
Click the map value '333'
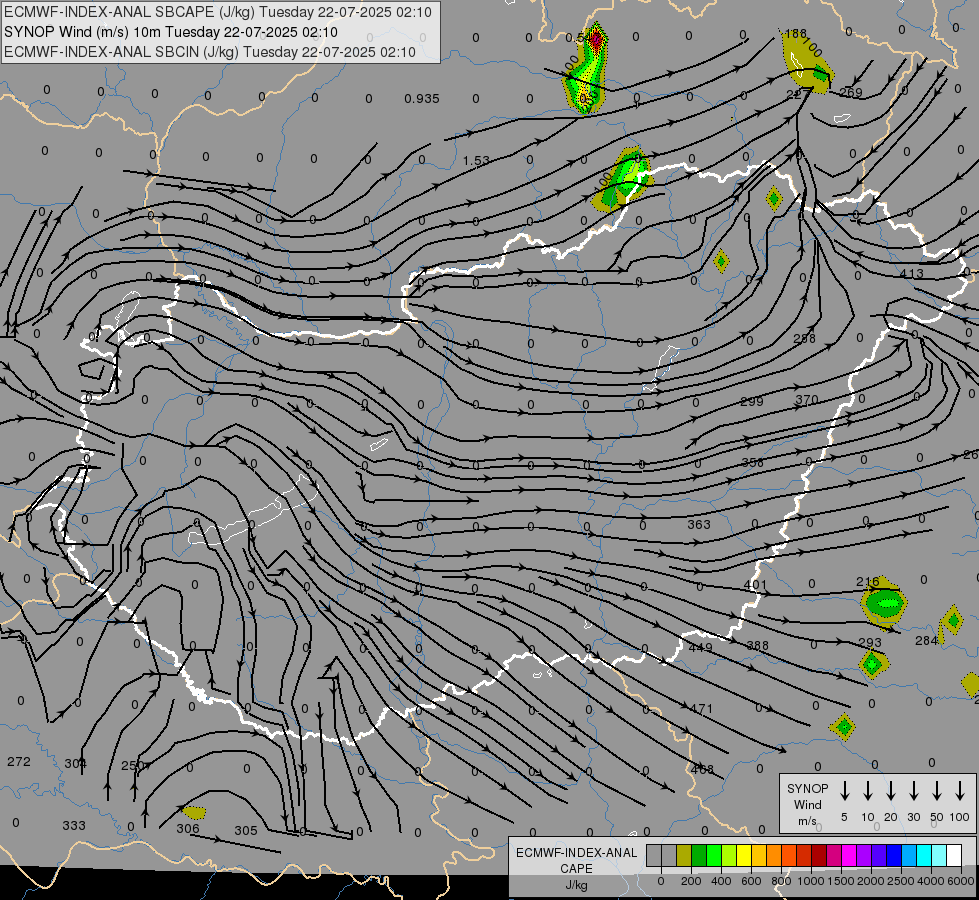click(x=74, y=825)
